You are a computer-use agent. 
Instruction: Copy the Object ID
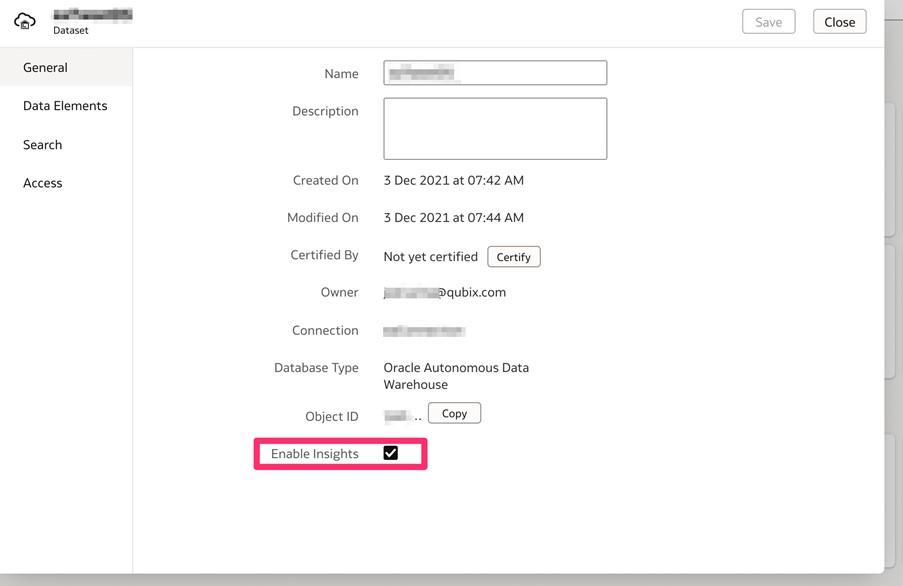tap(454, 413)
